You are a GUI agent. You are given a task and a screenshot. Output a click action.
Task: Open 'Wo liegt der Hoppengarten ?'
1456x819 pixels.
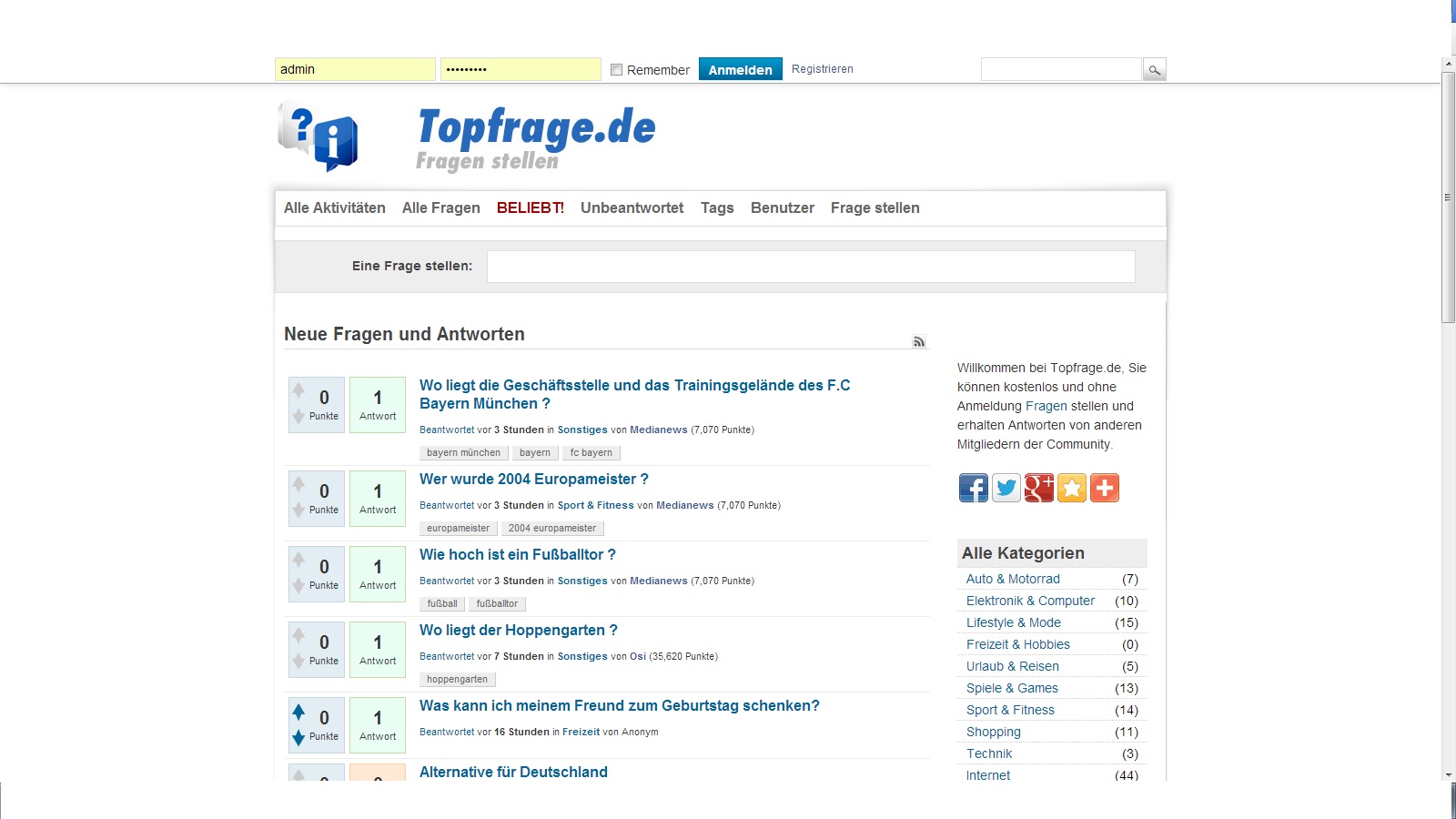(519, 630)
